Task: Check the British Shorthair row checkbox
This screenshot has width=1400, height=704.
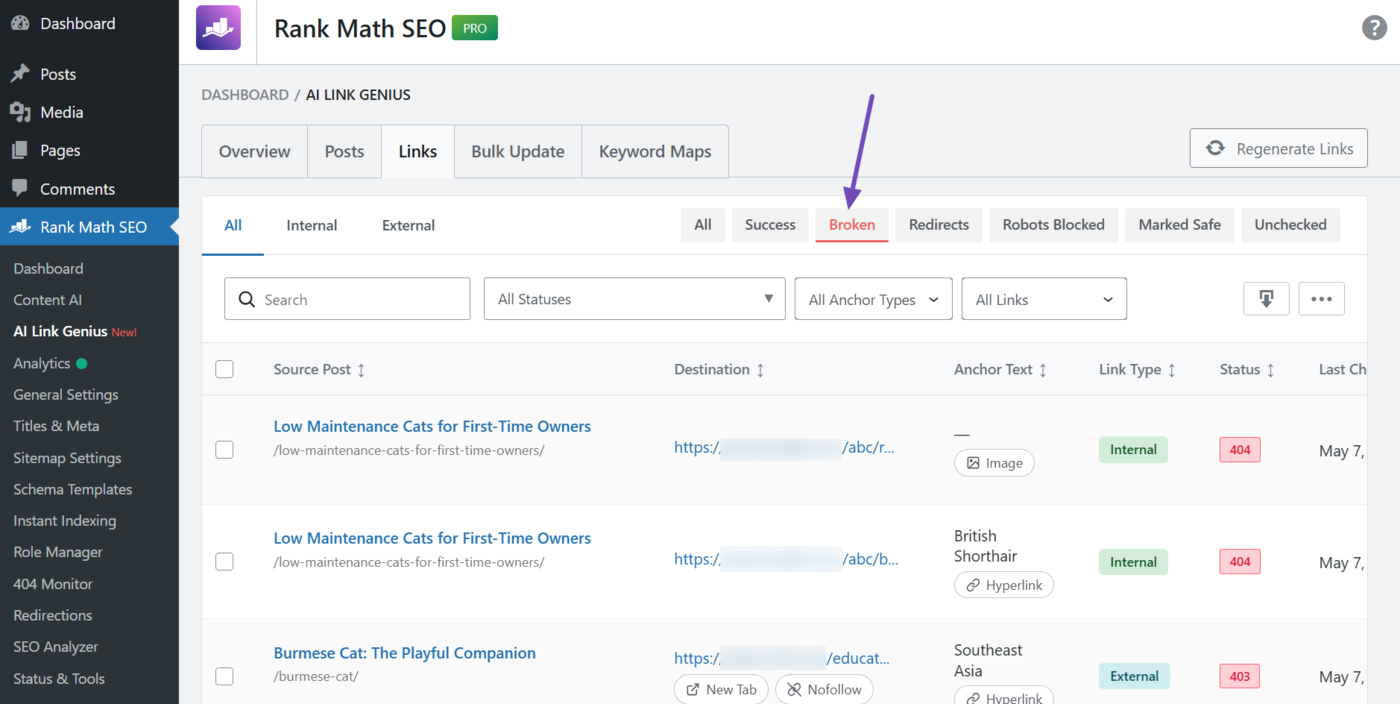Action: pyautogui.click(x=224, y=562)
